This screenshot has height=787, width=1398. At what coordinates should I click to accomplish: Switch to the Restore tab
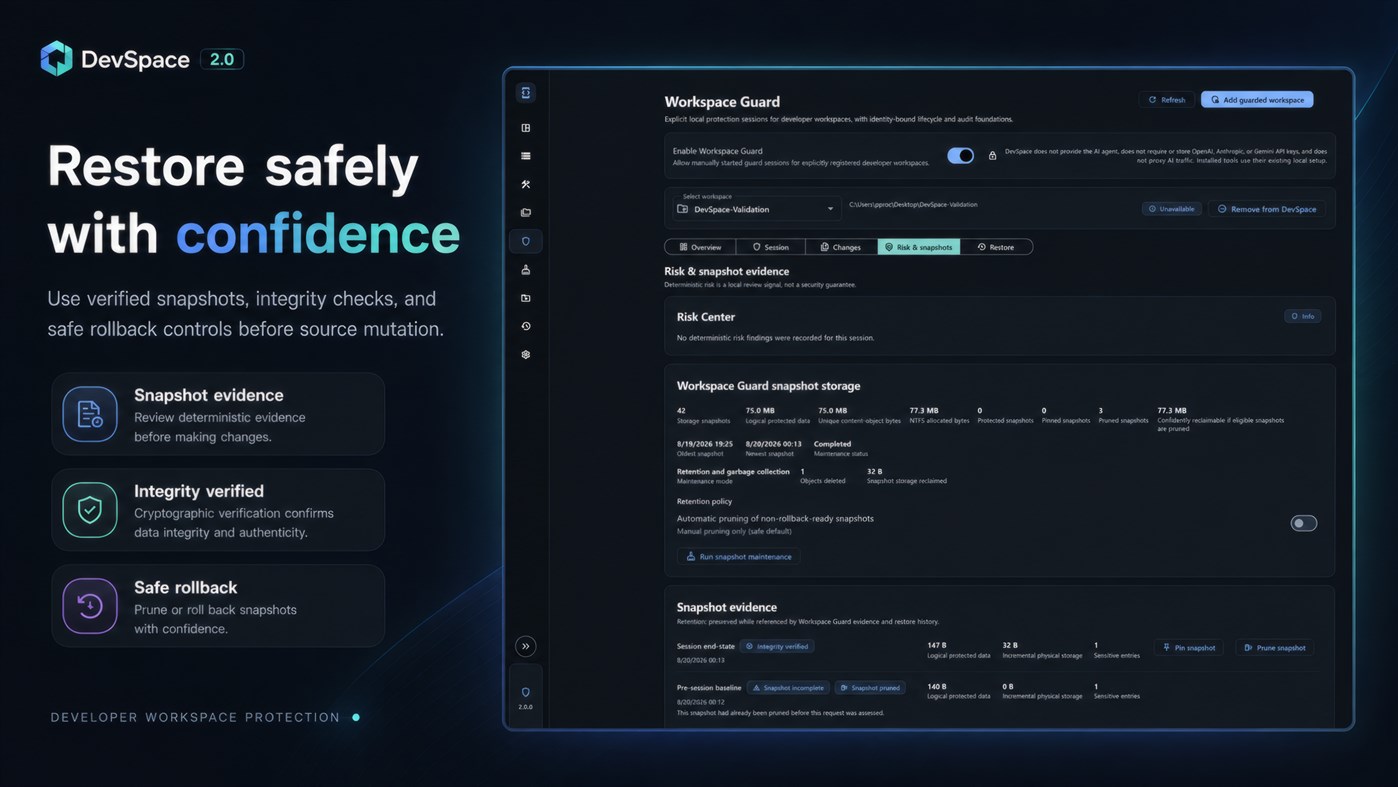(x=996, y=247)
